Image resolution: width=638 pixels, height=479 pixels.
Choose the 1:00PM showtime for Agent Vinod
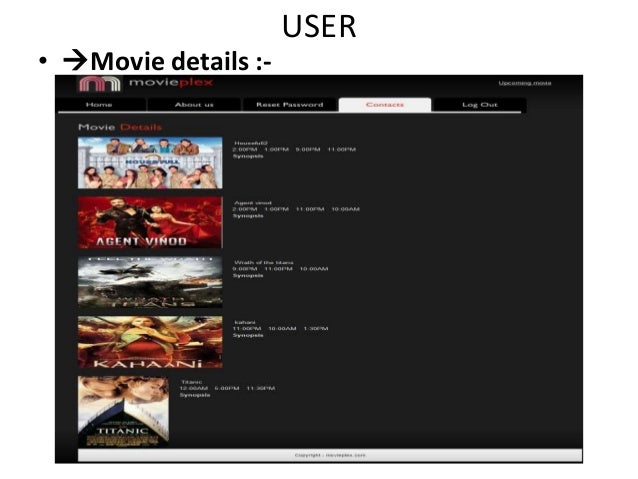(276, 209)
